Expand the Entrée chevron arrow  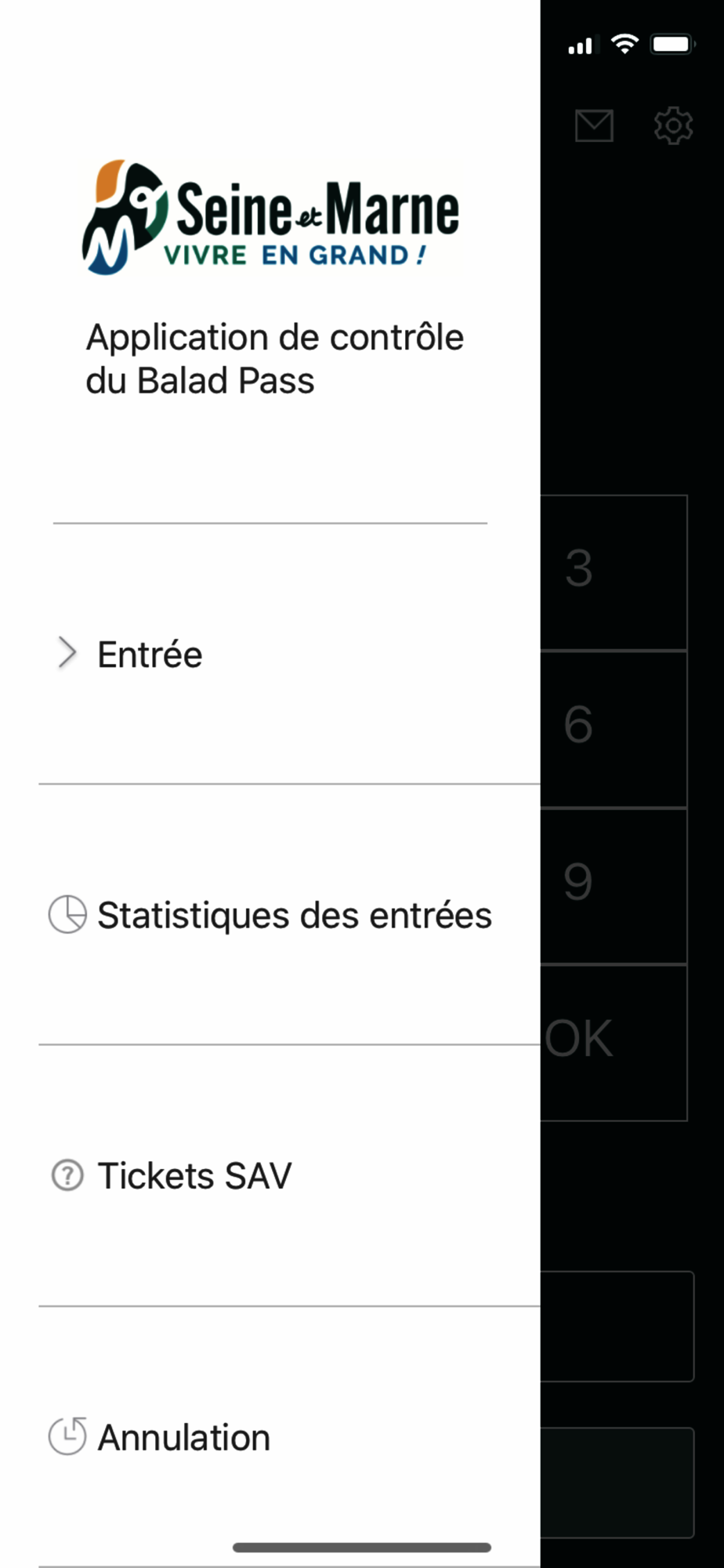click(67, 653)
